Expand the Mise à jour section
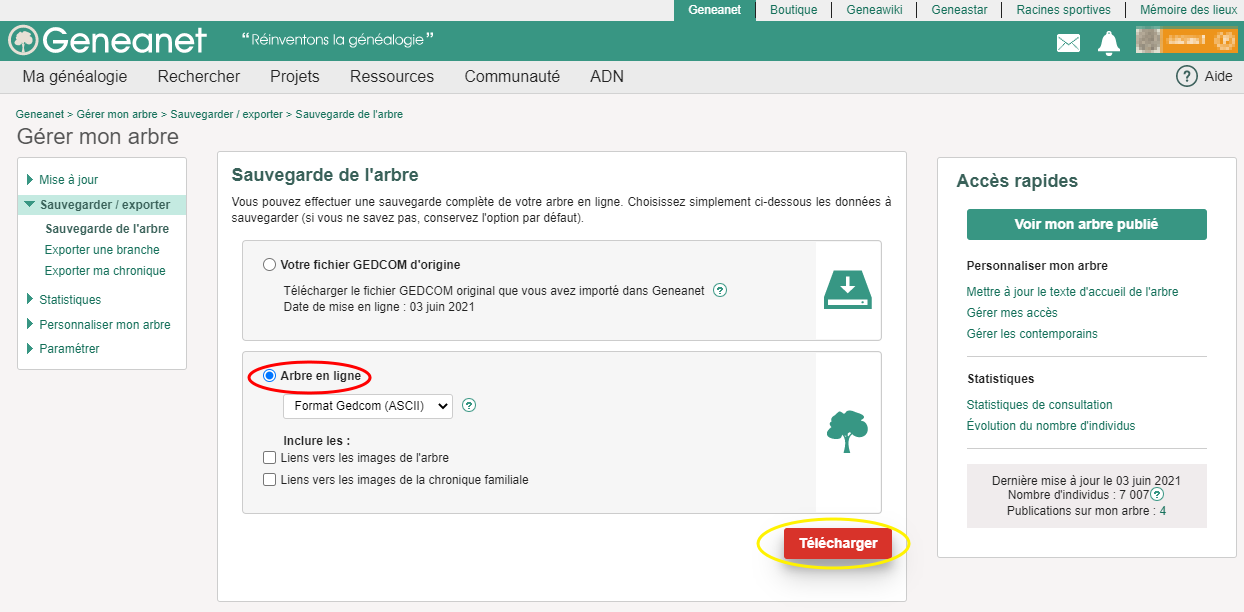 click(x=68, y=180)
